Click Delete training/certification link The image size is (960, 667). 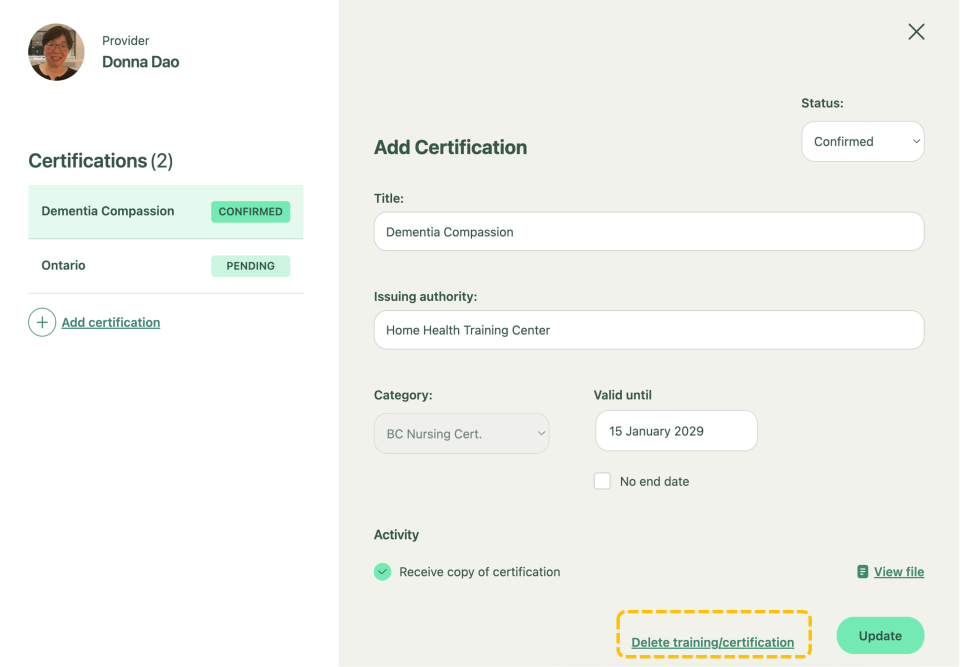[712, 642]
